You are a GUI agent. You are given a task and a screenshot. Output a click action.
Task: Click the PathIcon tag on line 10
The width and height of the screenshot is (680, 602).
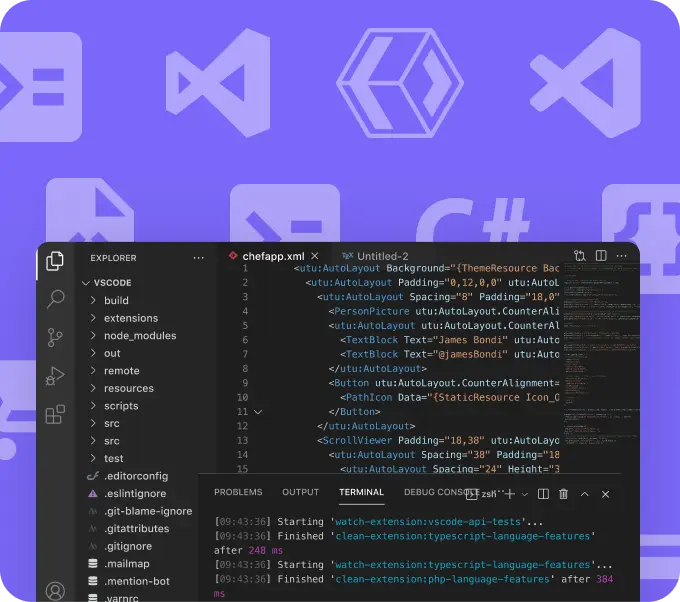[369, 397]
